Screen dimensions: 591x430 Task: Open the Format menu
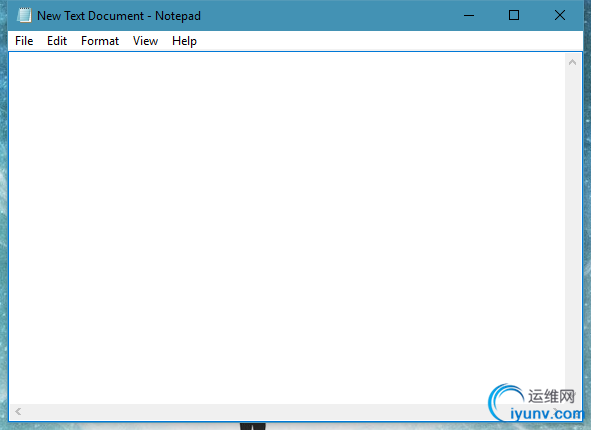coord(100,41)
